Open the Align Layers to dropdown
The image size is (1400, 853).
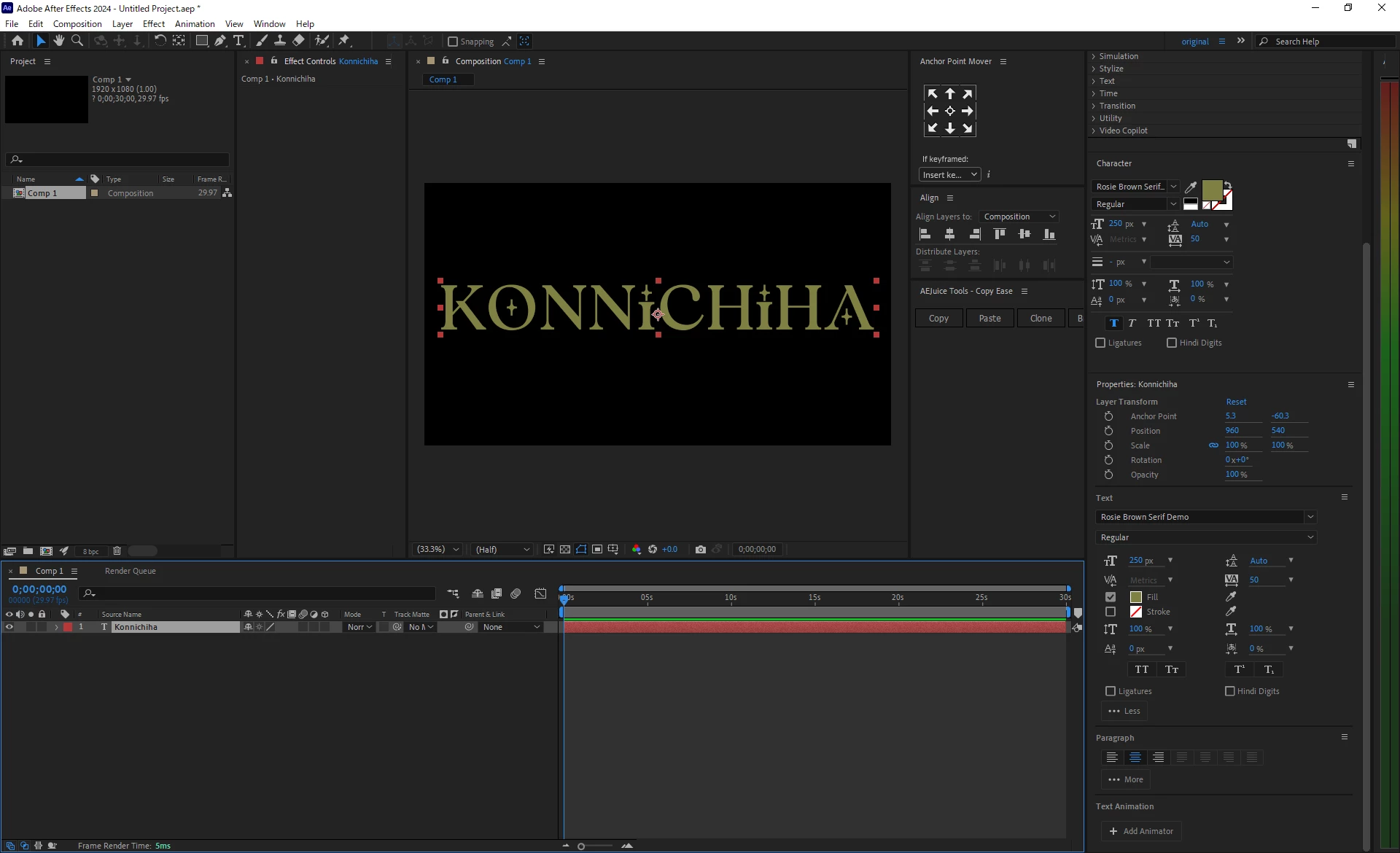click(1019, 217)
